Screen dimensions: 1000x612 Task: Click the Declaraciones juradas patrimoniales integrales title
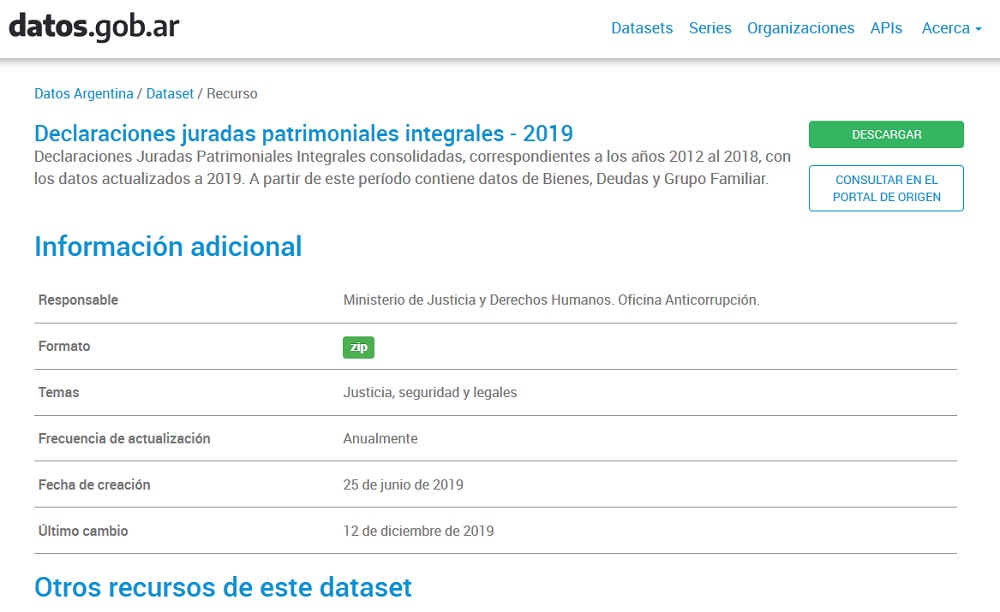303,134
